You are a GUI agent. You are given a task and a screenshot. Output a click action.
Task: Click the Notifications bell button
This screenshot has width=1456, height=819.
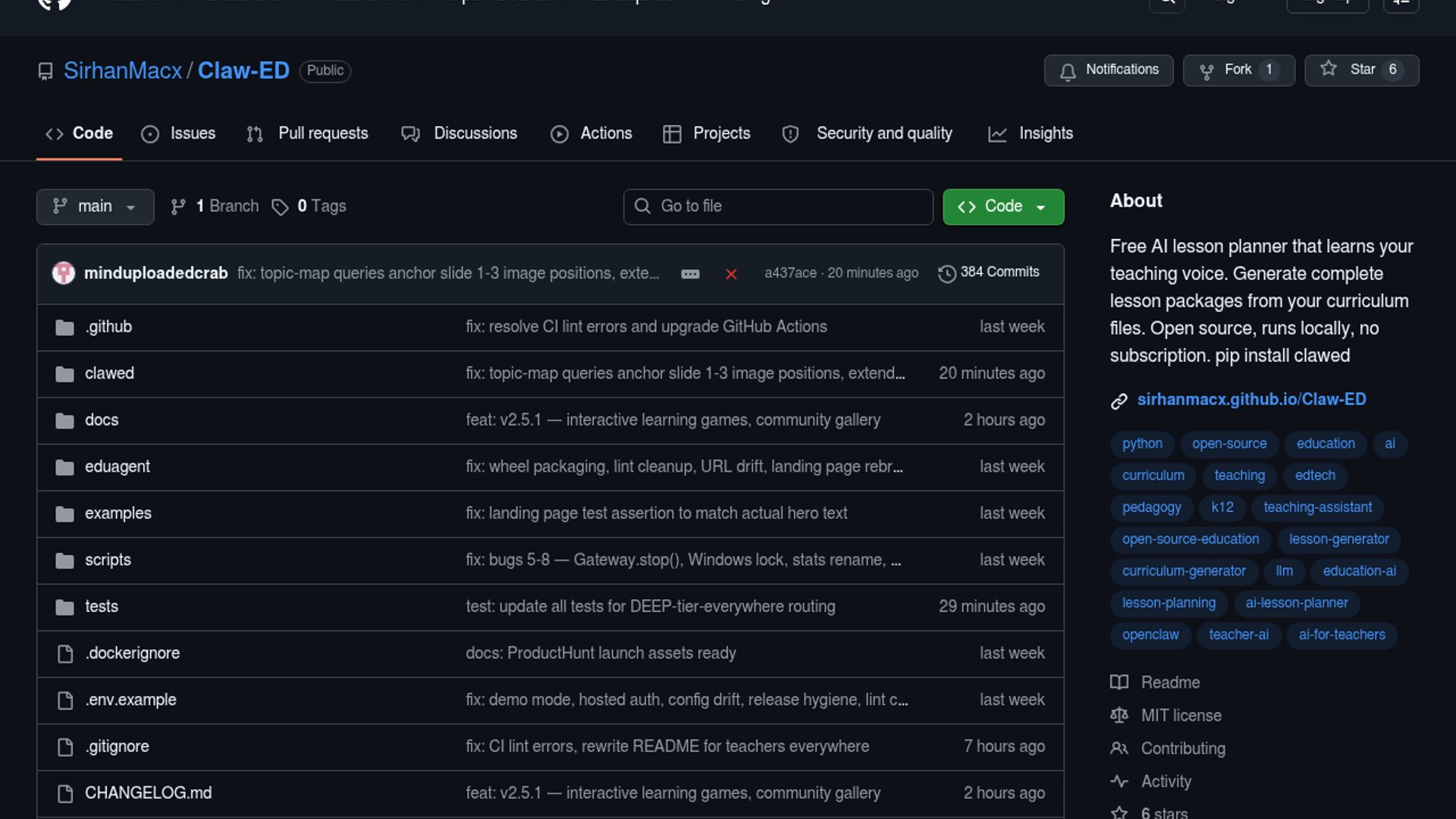pyautogui.click(x=1108, y=70)
